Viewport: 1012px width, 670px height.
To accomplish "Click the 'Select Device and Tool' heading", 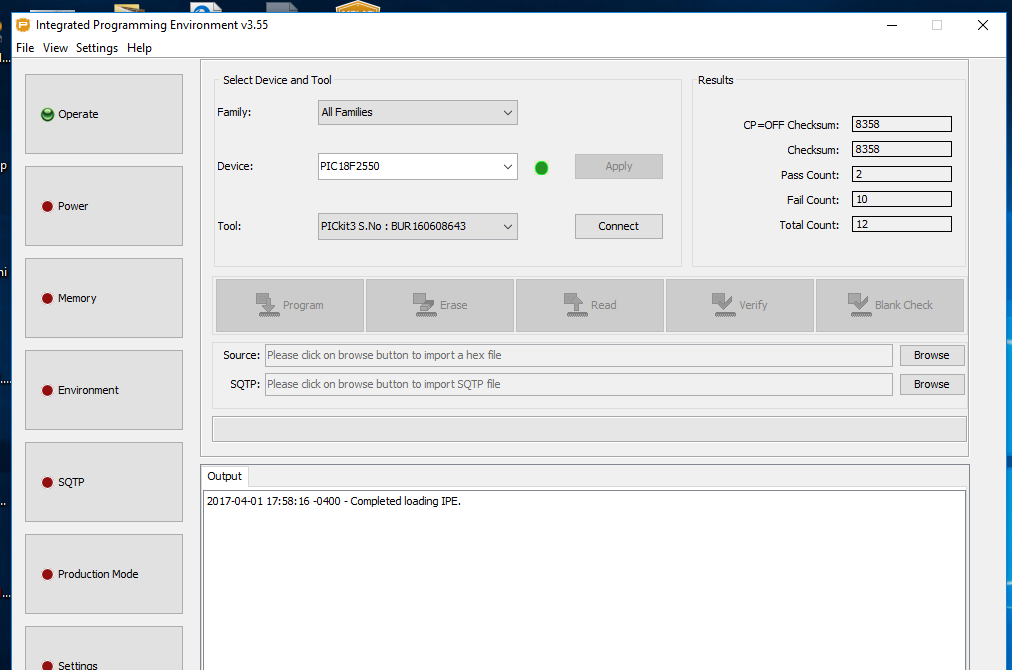I will [x=278, y=80].
